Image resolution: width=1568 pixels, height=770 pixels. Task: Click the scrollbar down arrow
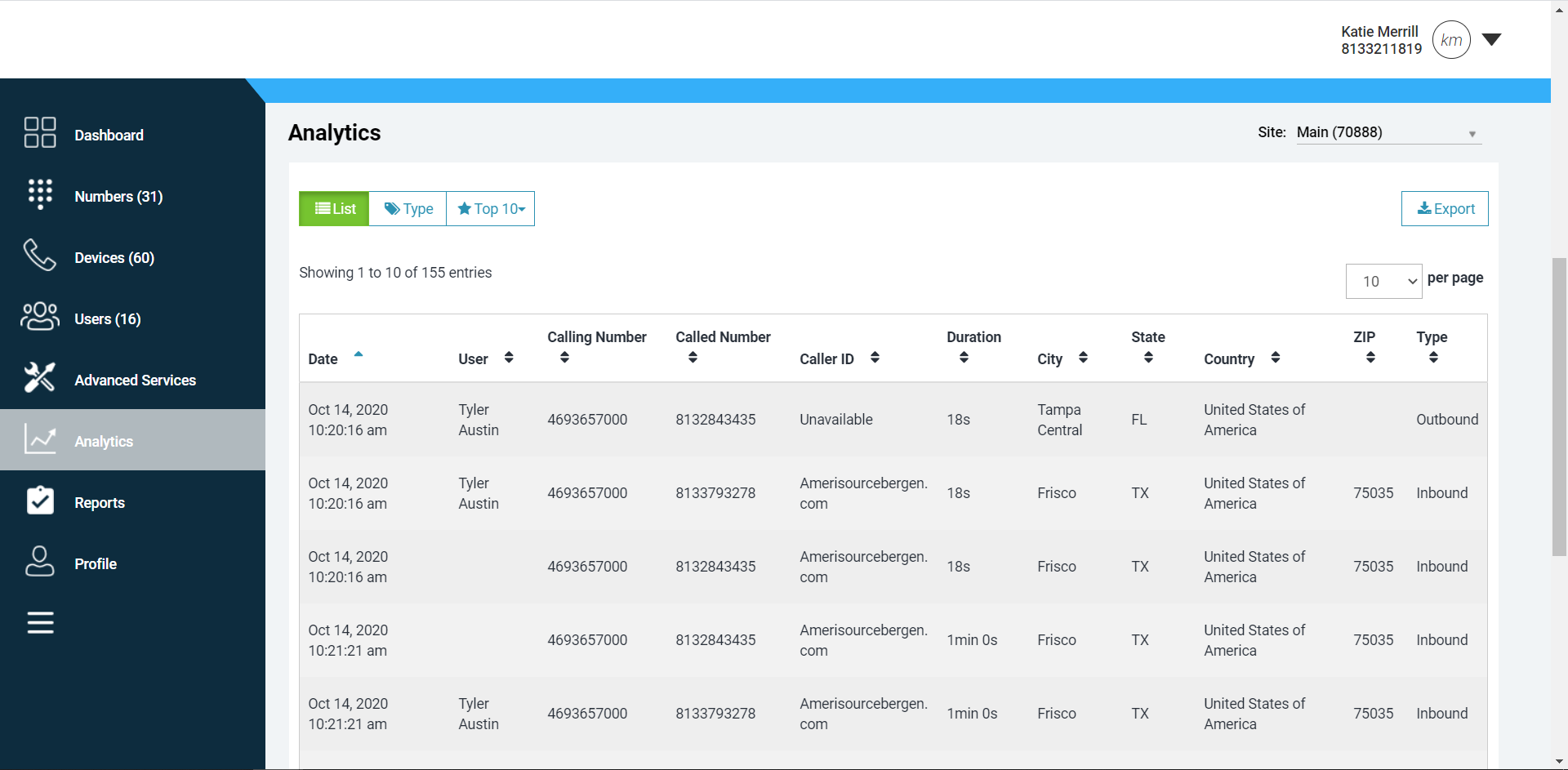[x=1560, y=762]
